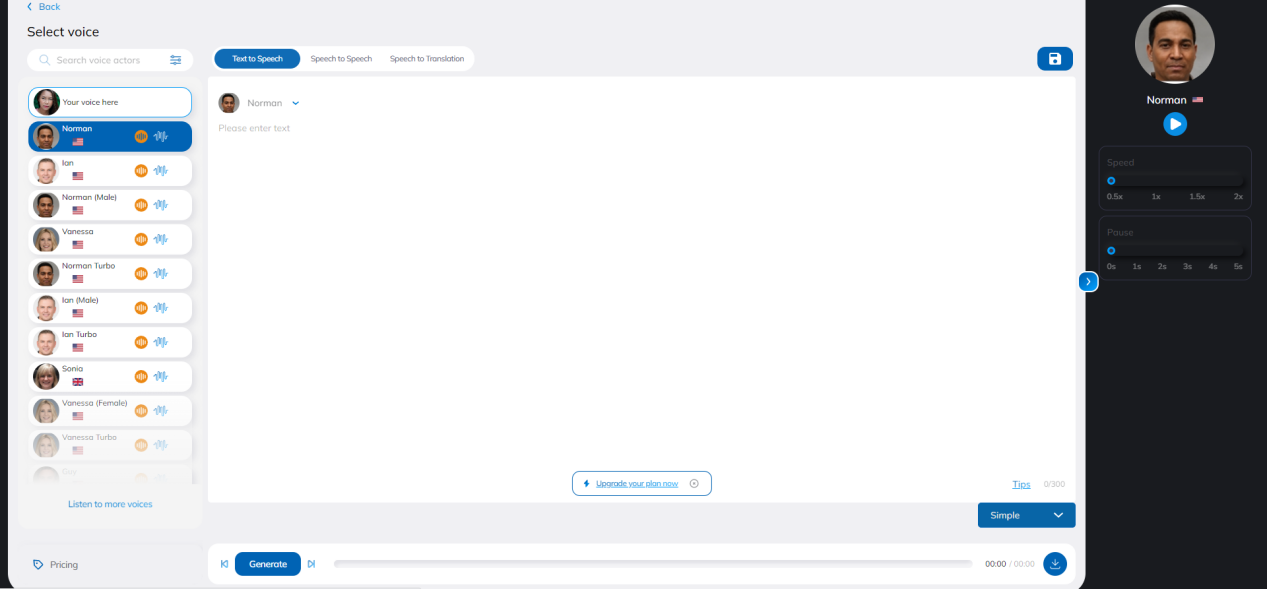The image size is (1267, 589).
Task: Click blue waveform icon for Norman
Action: coord(161,136)
